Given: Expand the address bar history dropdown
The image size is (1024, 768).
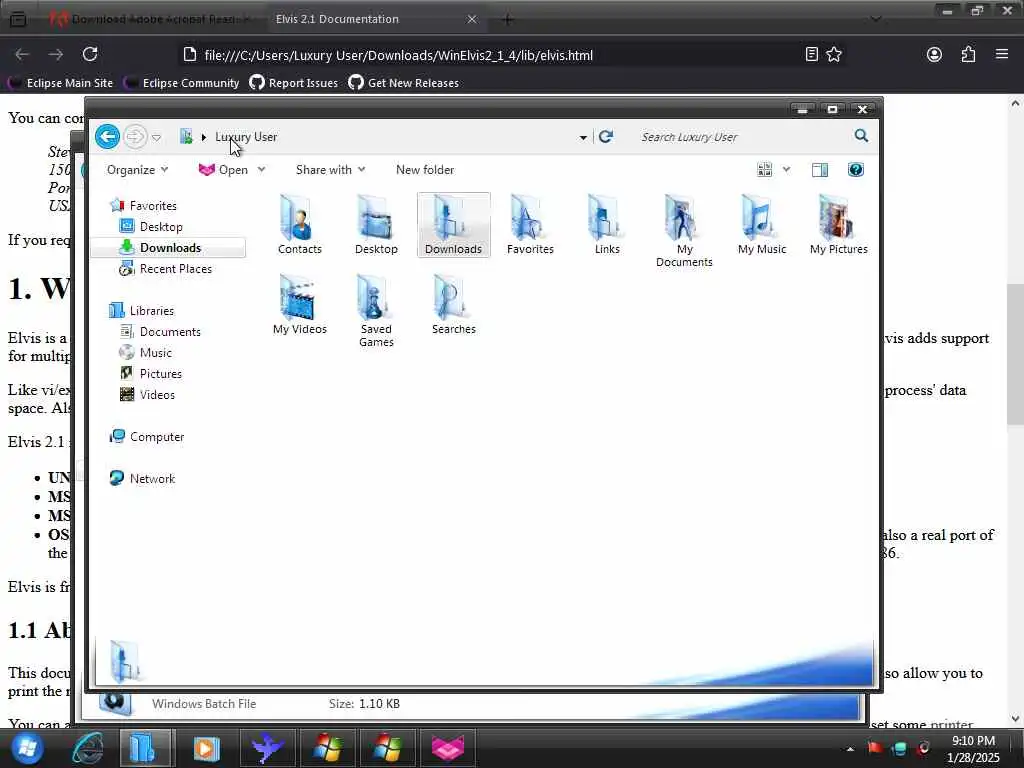Looking at the screenshot, I should point(583,137).
